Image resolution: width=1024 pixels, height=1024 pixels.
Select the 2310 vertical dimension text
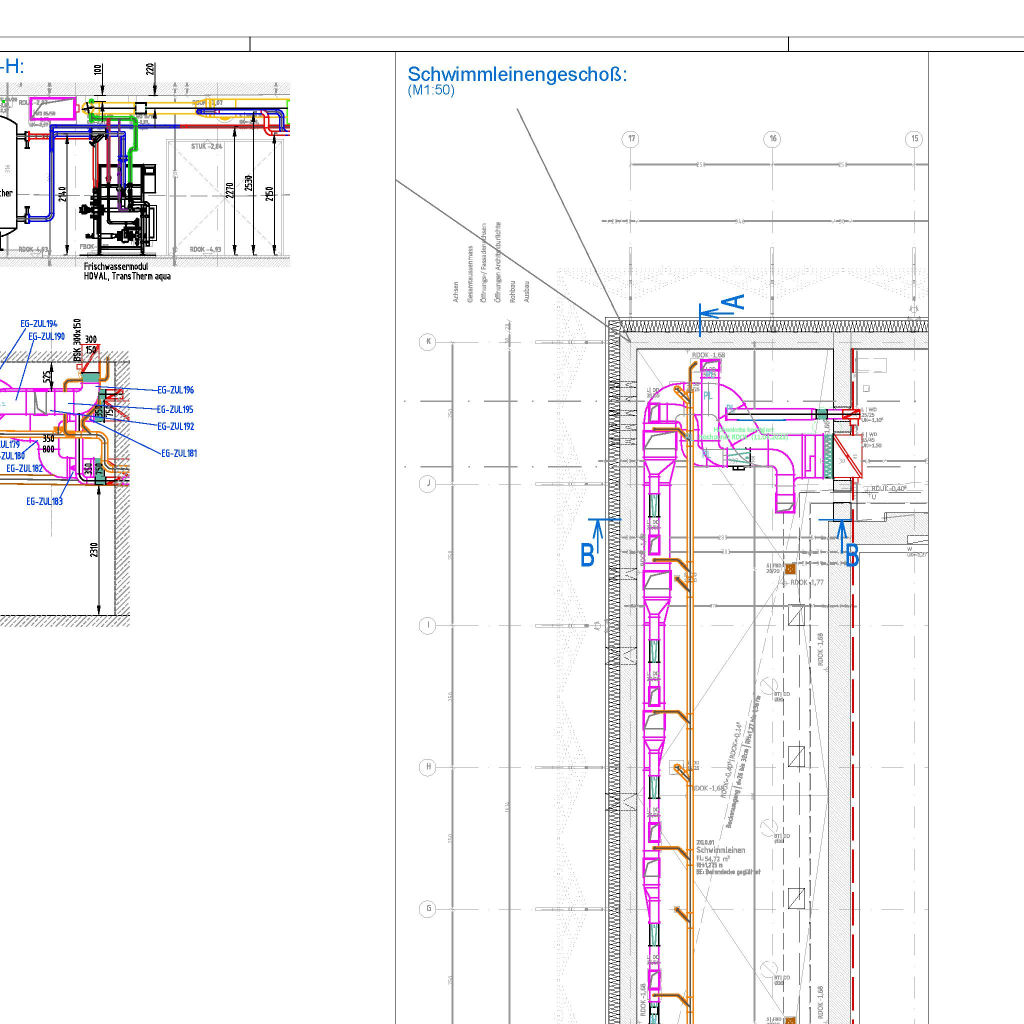[x=93, y=550]
